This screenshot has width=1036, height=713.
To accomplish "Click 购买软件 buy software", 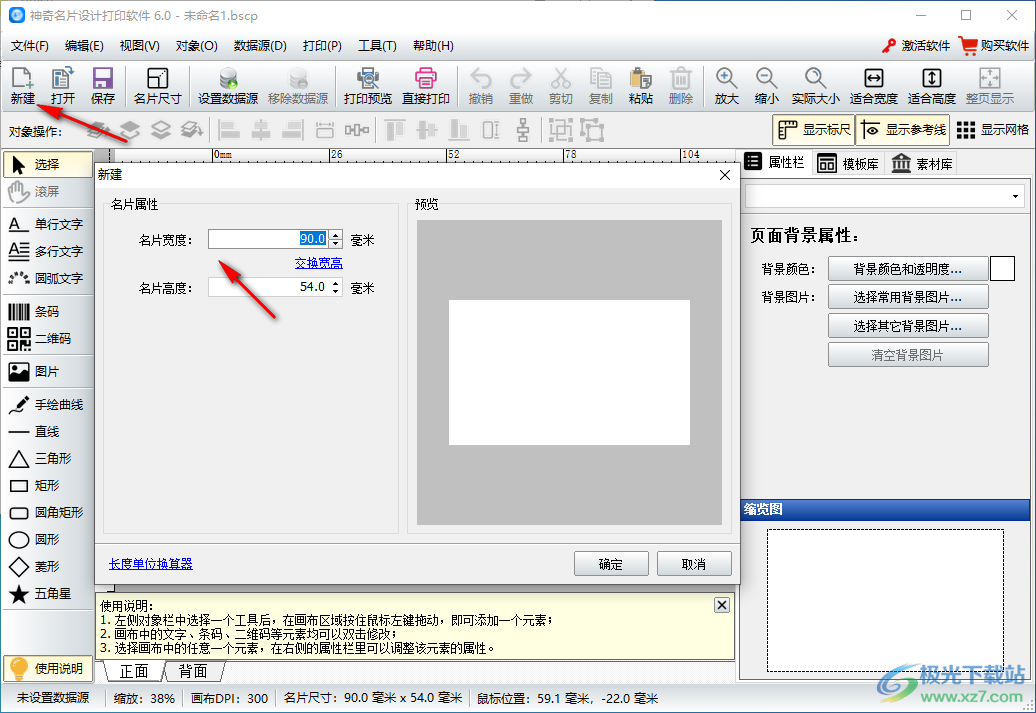I will (994, 46).
